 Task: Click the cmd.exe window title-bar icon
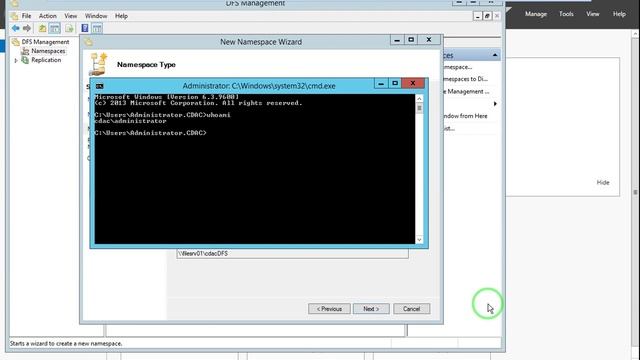coord(100,86)
